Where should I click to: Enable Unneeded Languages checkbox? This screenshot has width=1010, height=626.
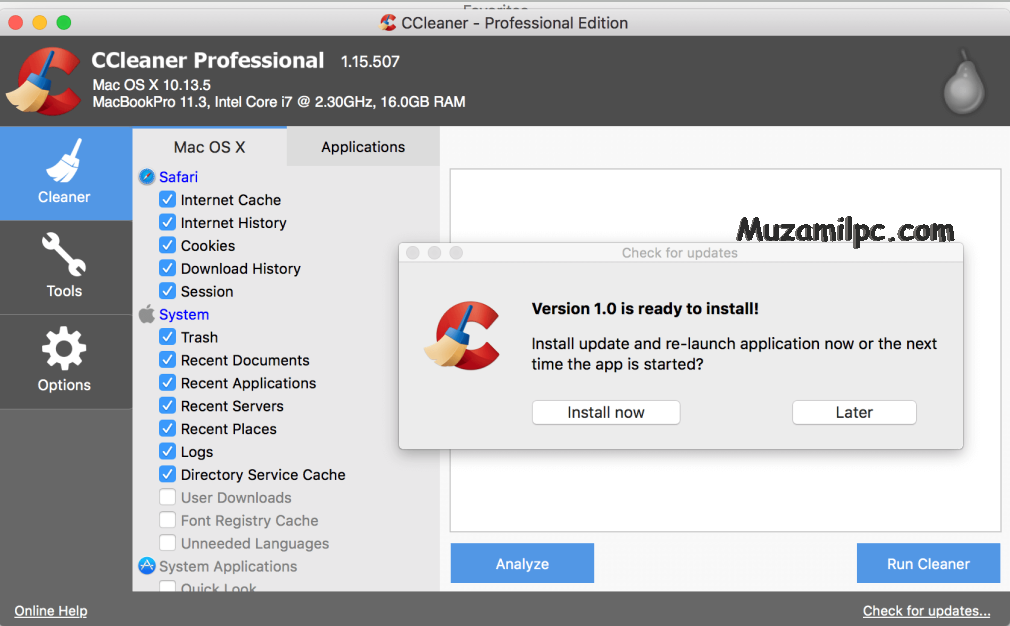point(167,543)
